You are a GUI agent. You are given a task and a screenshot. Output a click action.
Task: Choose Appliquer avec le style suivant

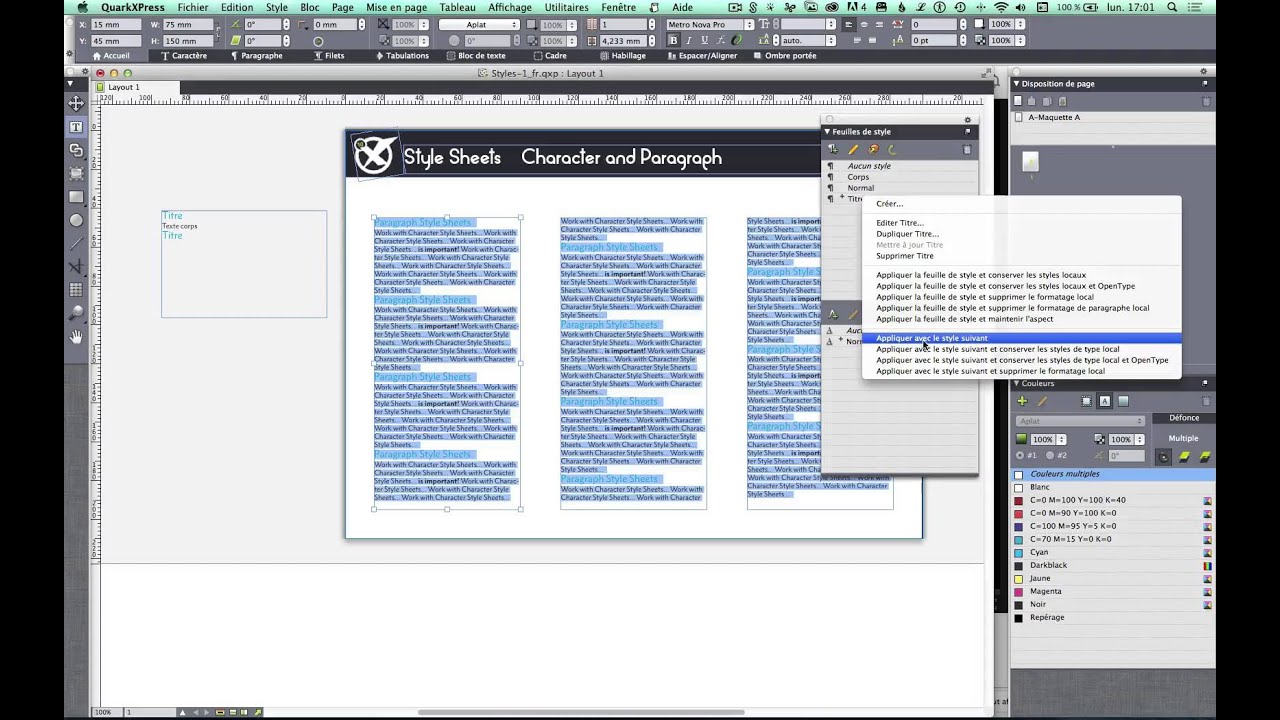[1021, 338]
